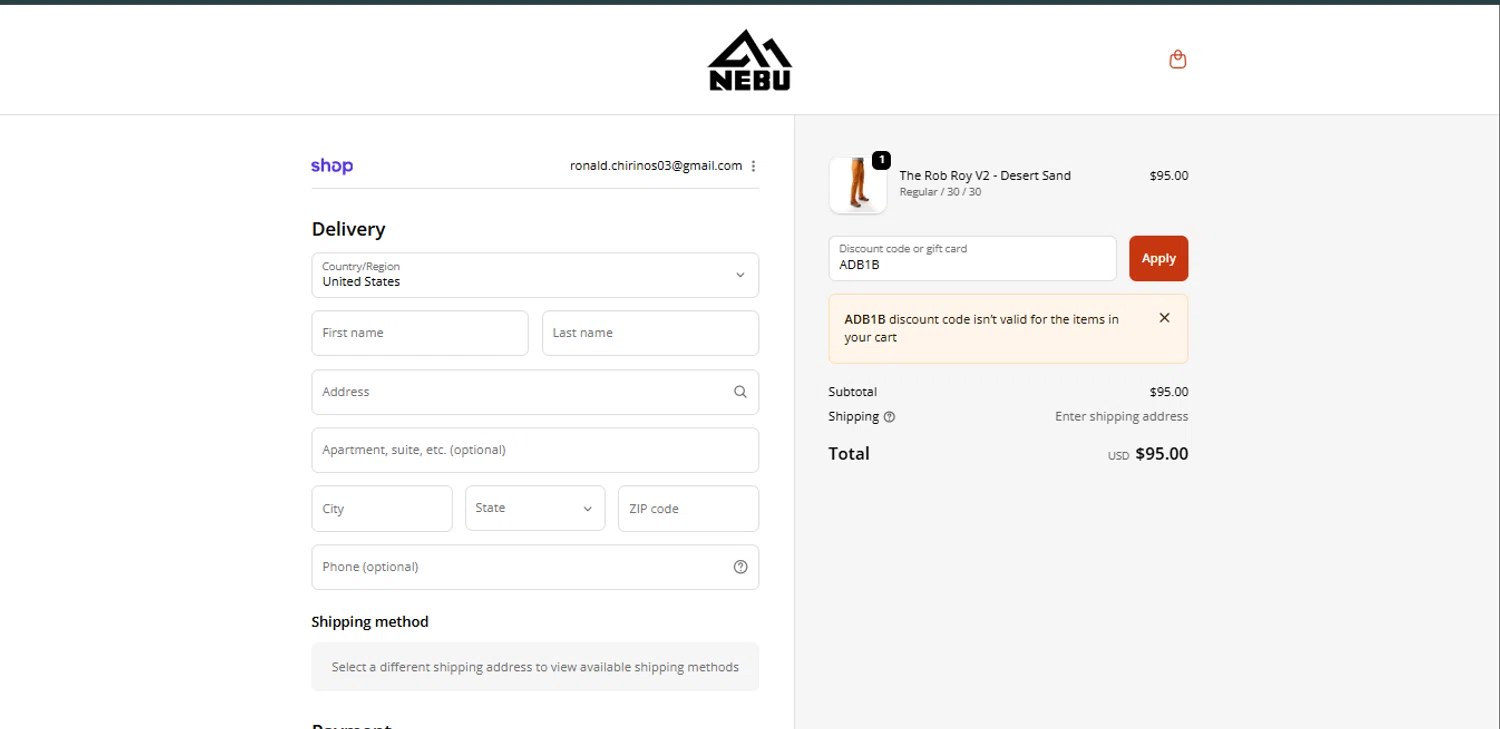Open the State dropdown
Image resolution: width=1500 pixels, height=729 pixels.
click(535, 508)
